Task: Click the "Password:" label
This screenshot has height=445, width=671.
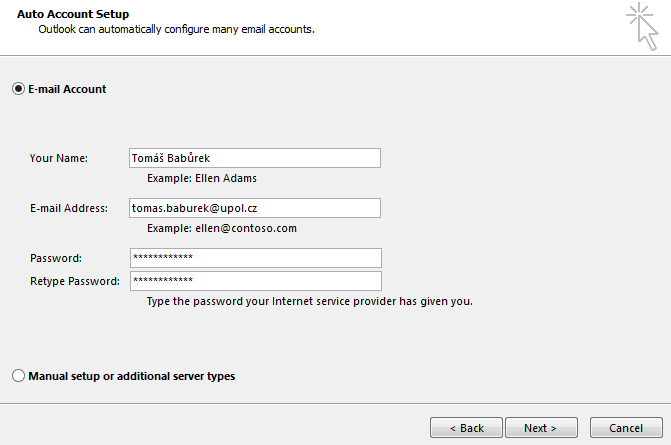Action: pos(56,258)
